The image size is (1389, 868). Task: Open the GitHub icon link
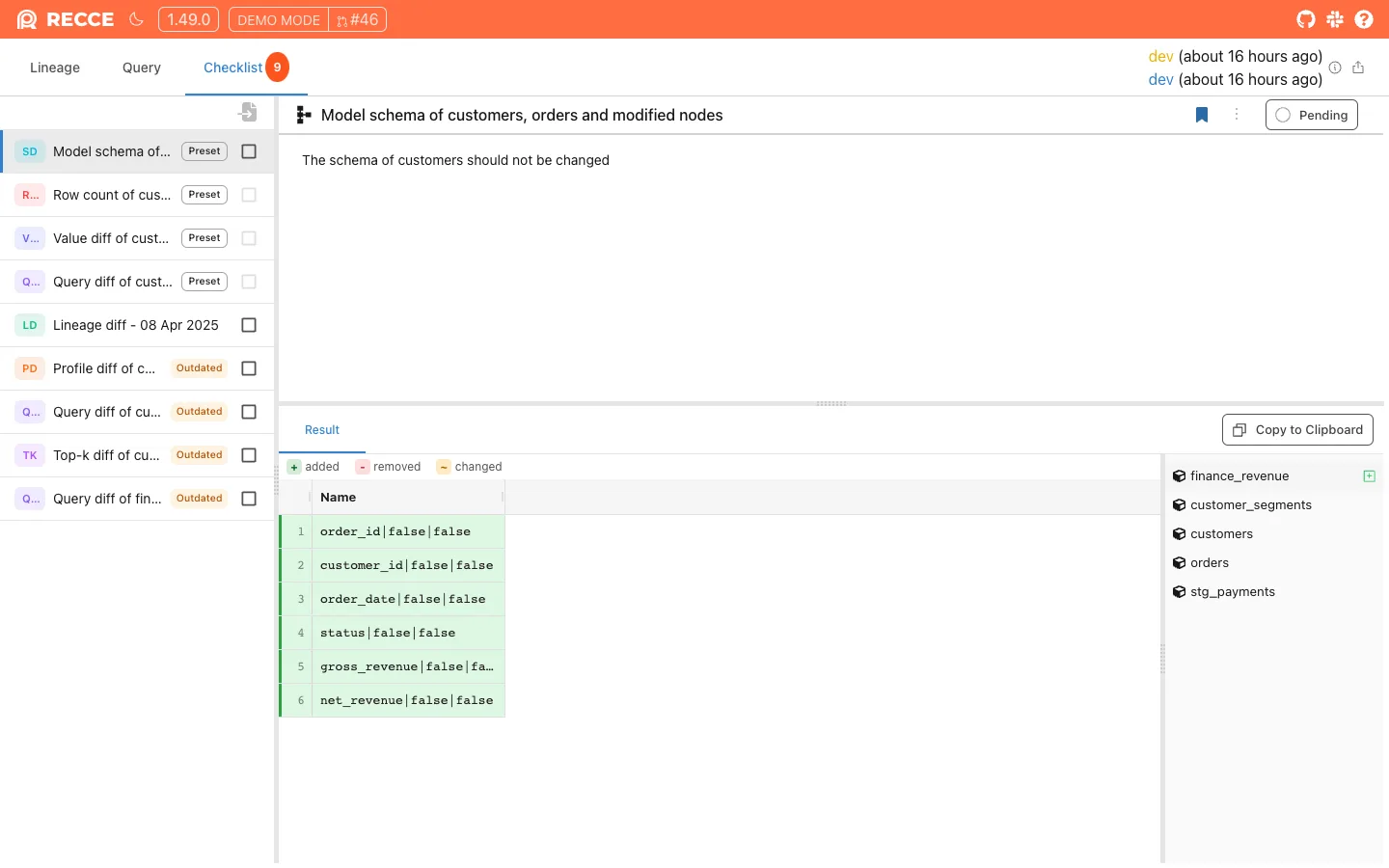1306,19
